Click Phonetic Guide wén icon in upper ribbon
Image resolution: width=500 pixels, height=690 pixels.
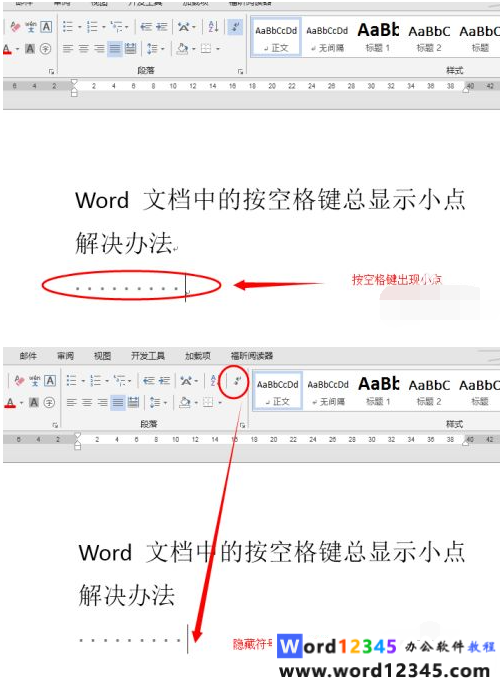point(31,27)
